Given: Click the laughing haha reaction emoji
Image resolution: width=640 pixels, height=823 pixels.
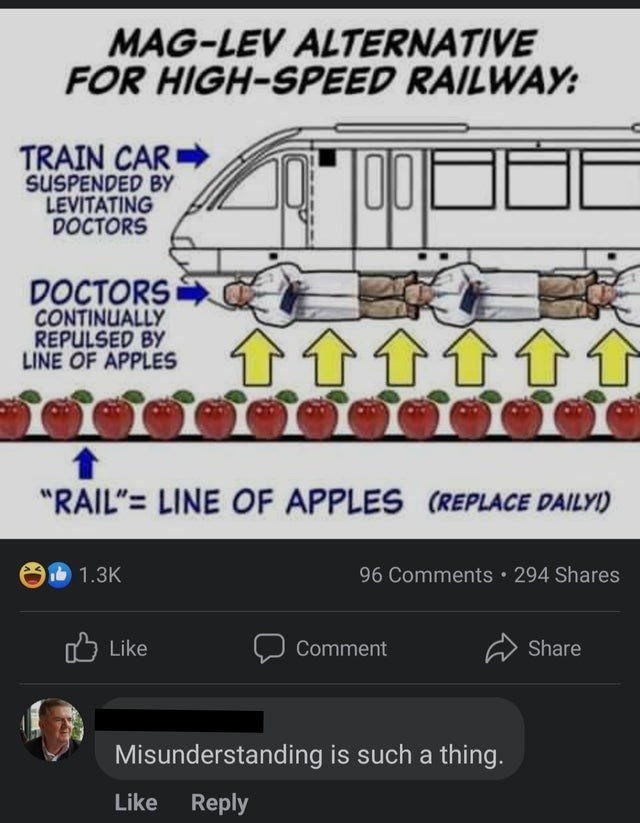Looking at the screenshot, I should 32,575.
